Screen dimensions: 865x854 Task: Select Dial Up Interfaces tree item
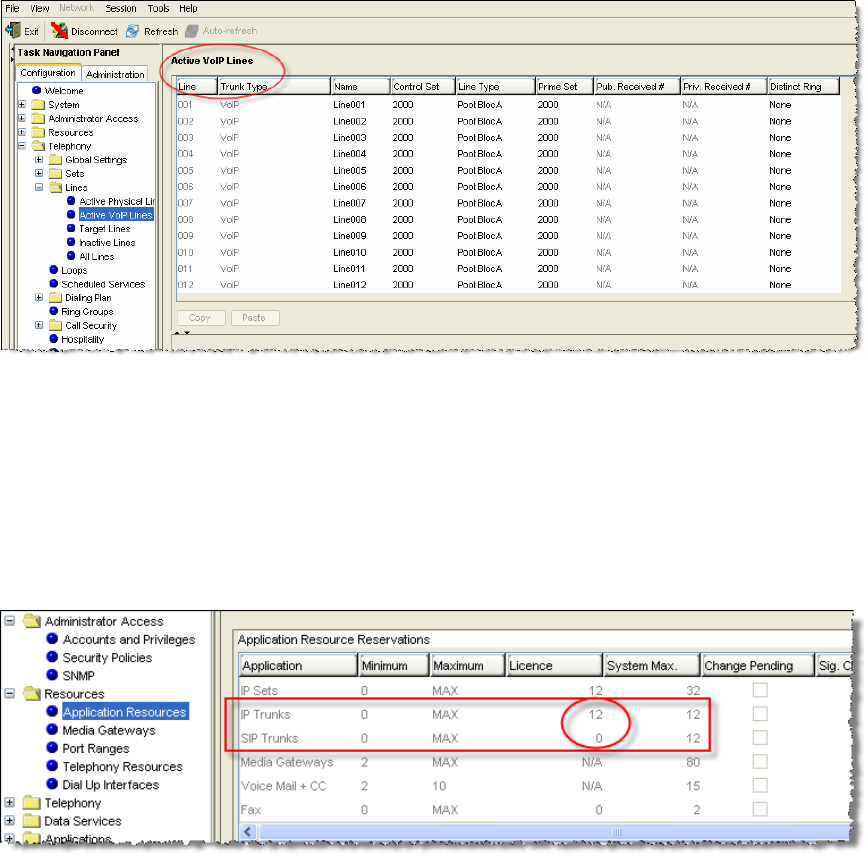click(x=110, y=785)
